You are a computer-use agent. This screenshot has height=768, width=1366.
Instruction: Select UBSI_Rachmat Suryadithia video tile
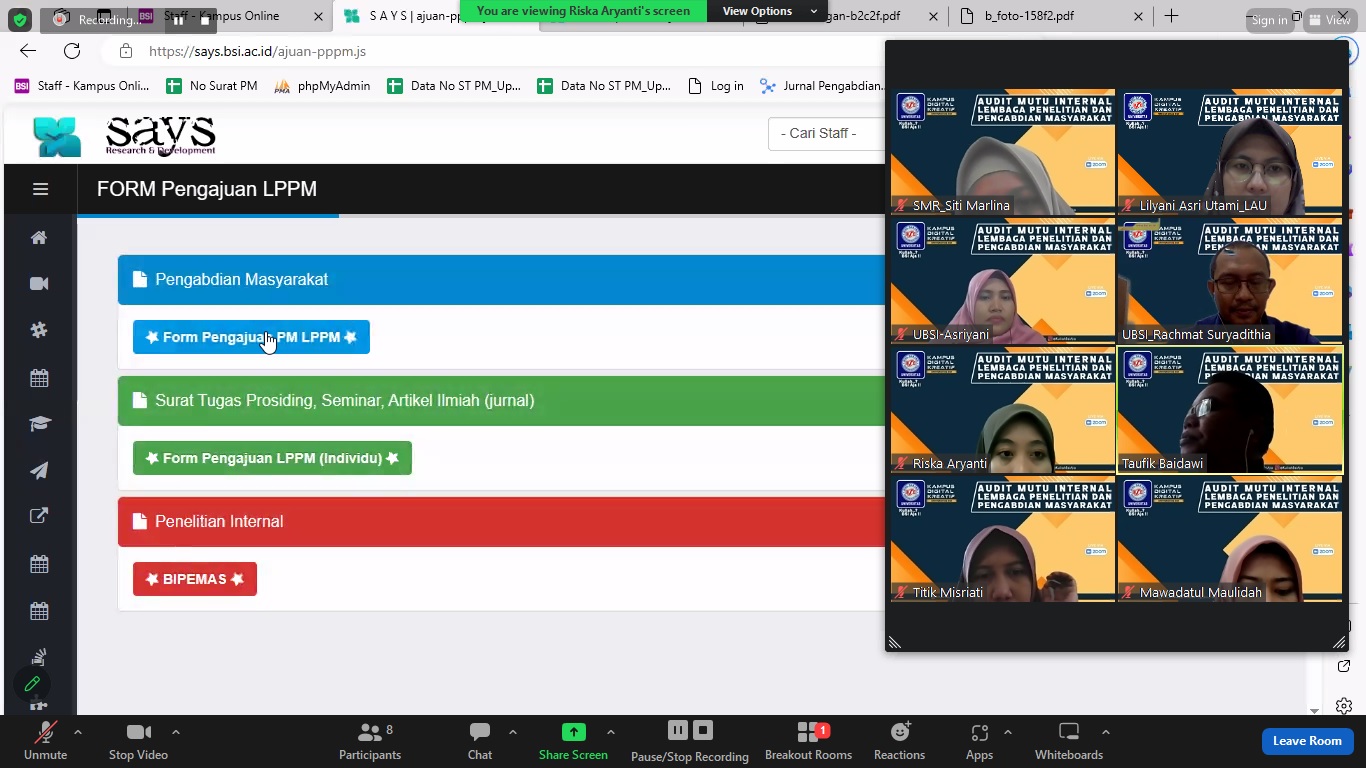(1229, 281)
